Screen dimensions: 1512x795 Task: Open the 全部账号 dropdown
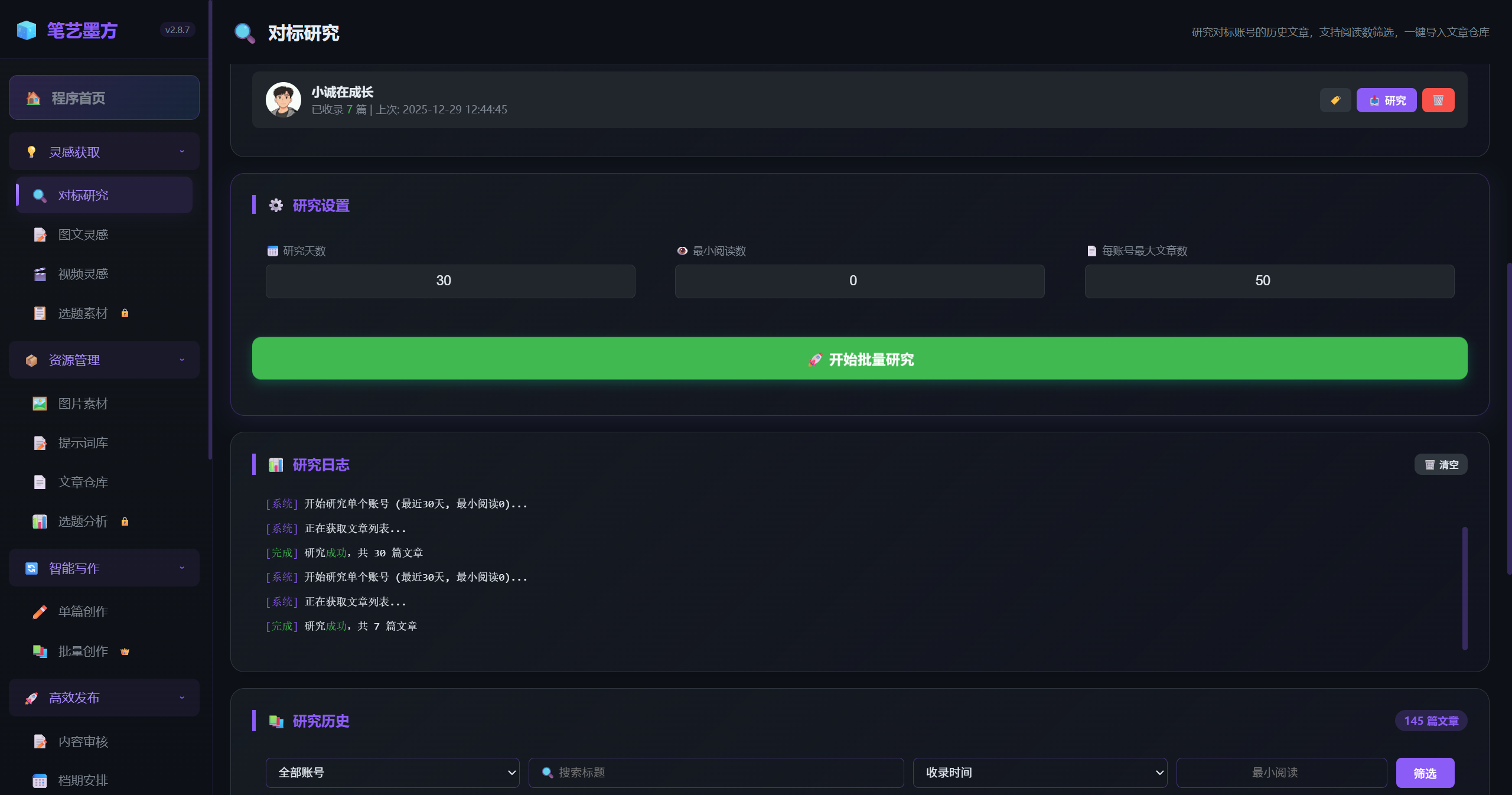(x=392, y=773)
